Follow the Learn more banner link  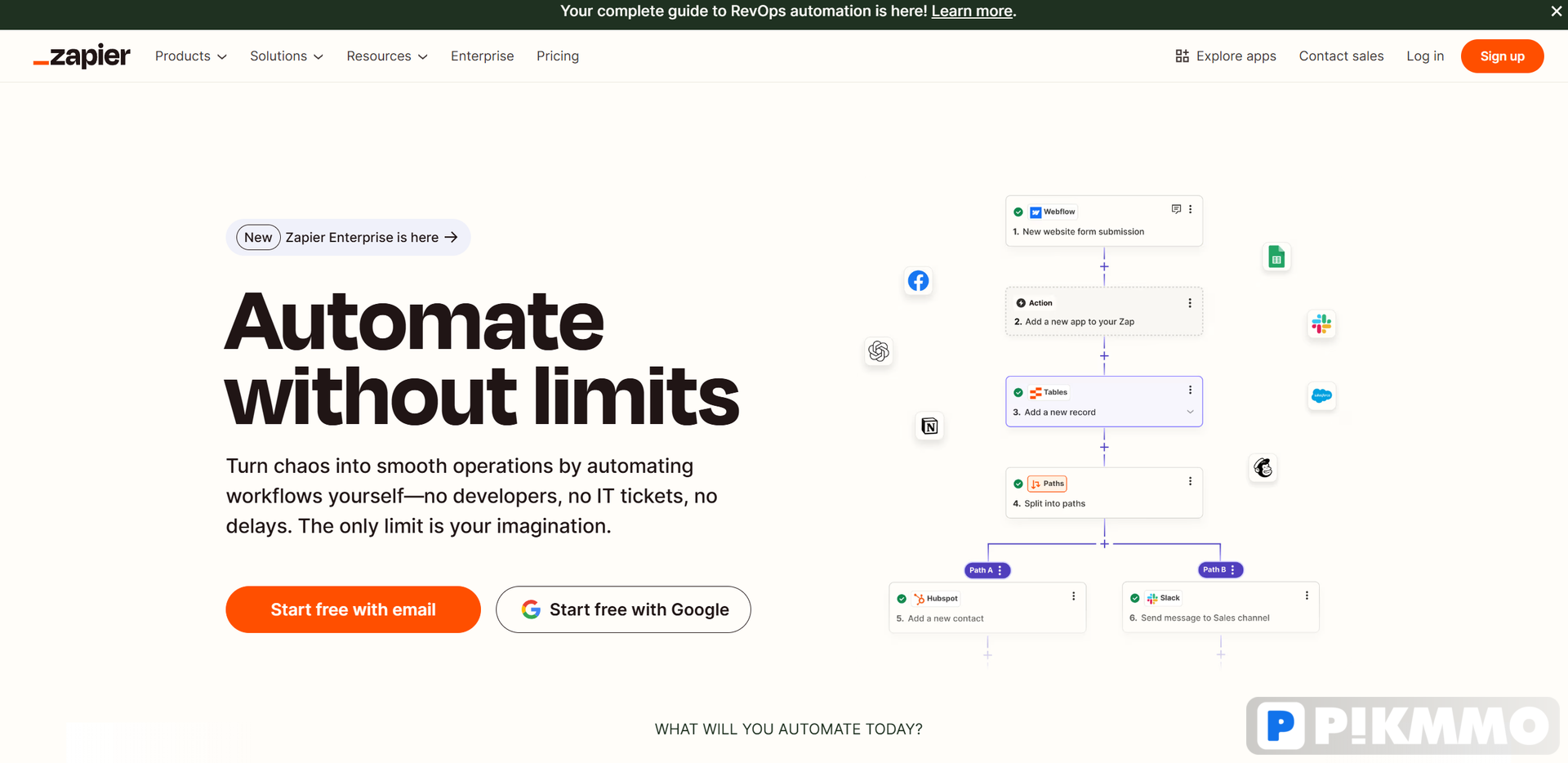point(972,11)
